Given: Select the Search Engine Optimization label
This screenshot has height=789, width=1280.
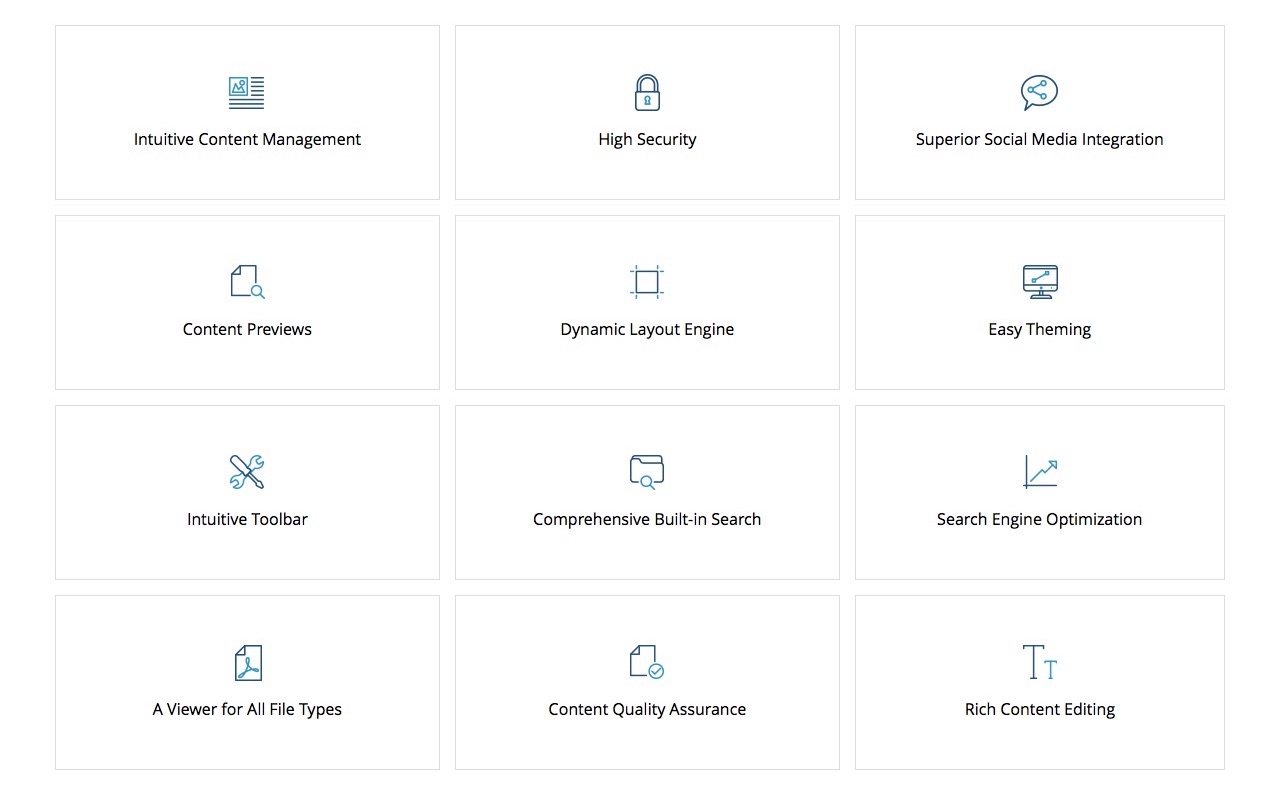Looking at the screenshot, I should pyautogui.click(x=1040, y=520).
